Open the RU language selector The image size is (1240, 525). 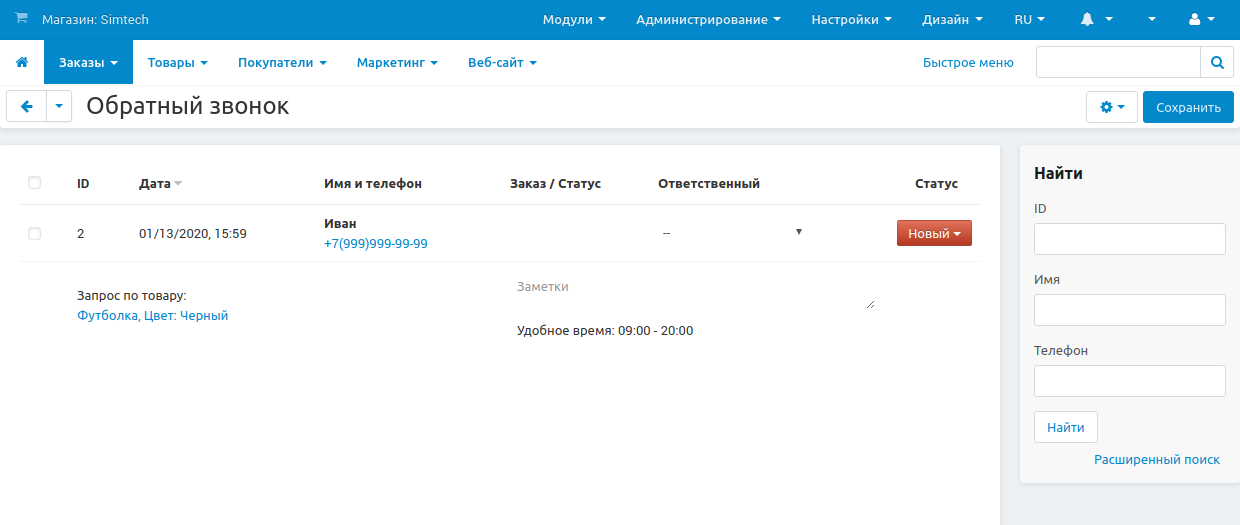click(1029, 19)
